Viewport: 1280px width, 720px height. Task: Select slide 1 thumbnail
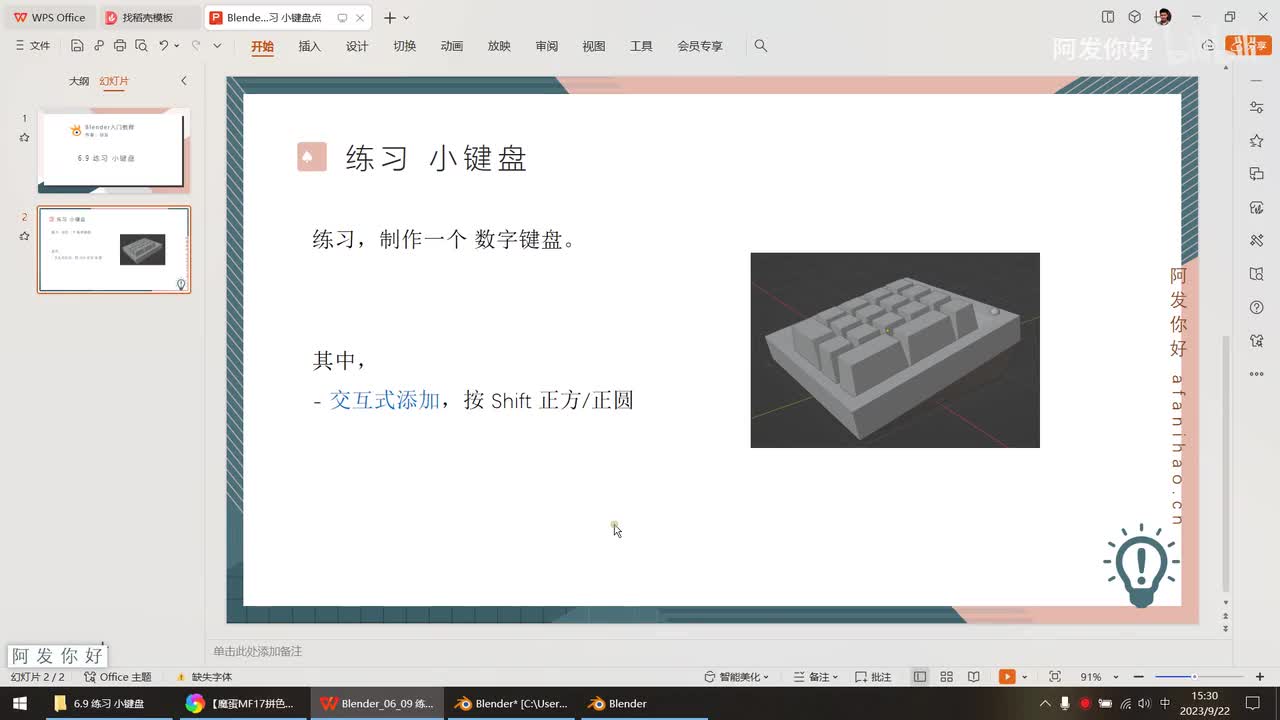click(113, 150)
